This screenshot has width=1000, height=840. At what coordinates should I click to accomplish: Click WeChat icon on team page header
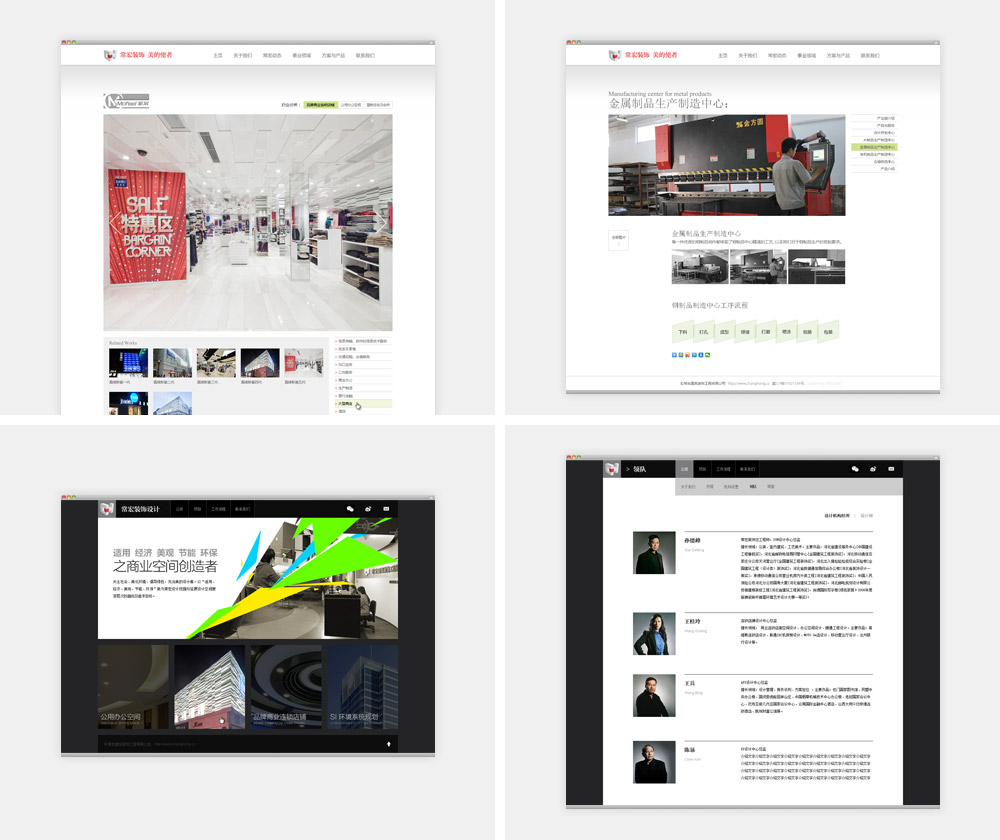click(x=855, y=469)
